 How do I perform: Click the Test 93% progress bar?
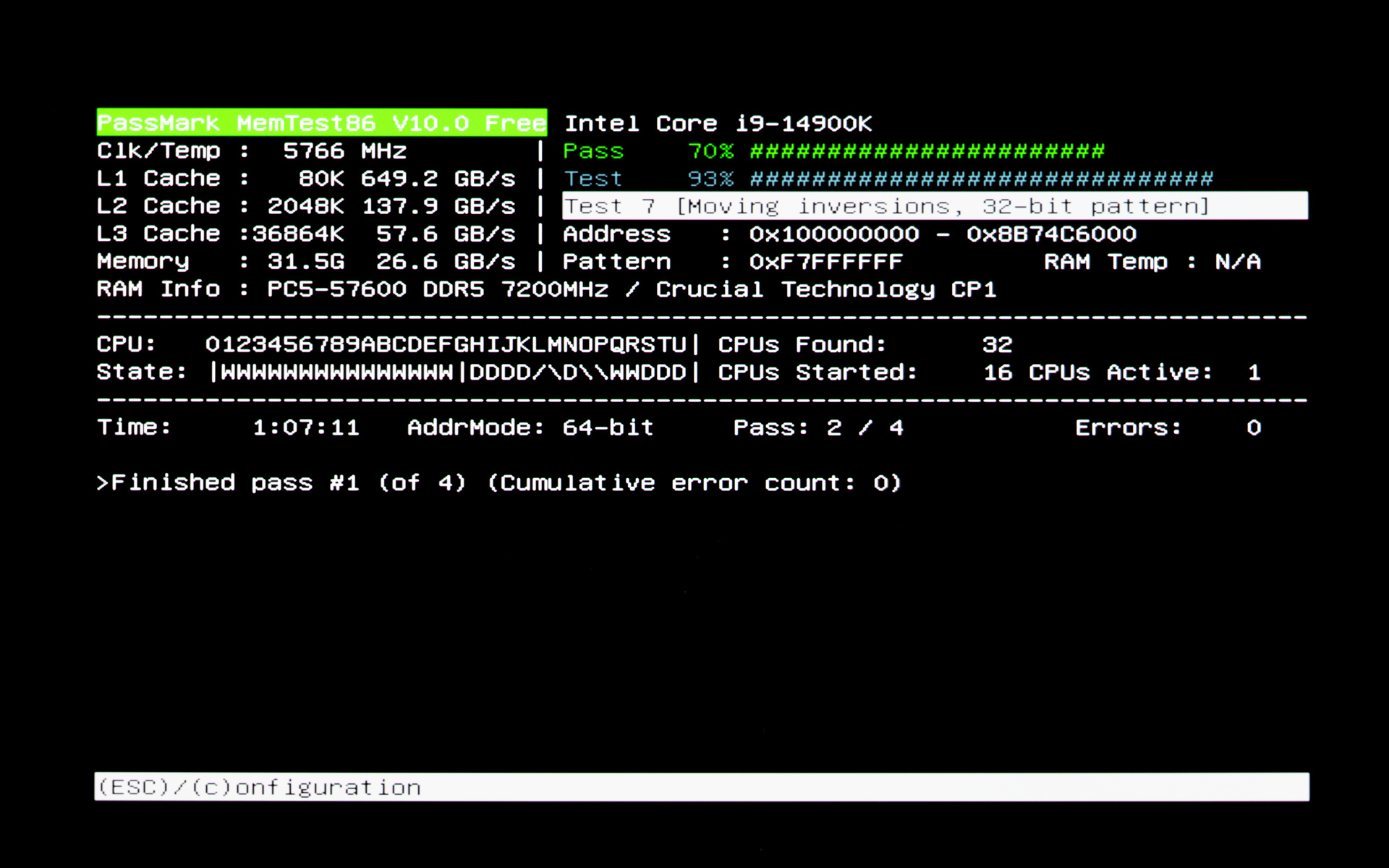(888, 179)
